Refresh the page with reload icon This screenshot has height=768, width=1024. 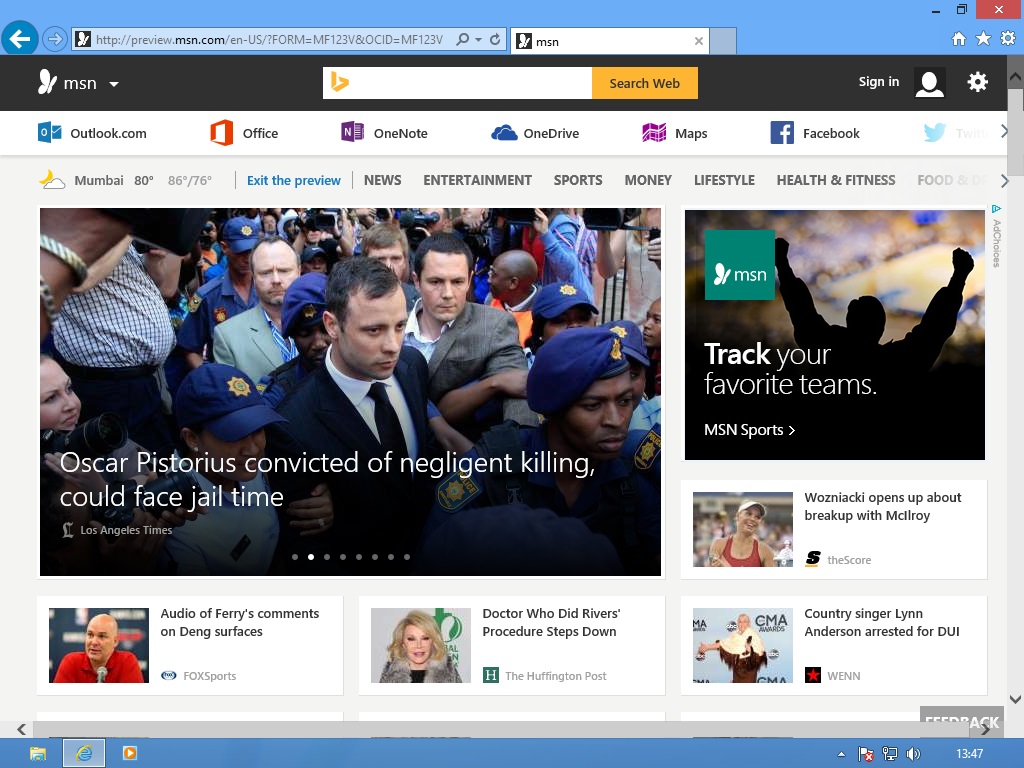tap(495, 40)
